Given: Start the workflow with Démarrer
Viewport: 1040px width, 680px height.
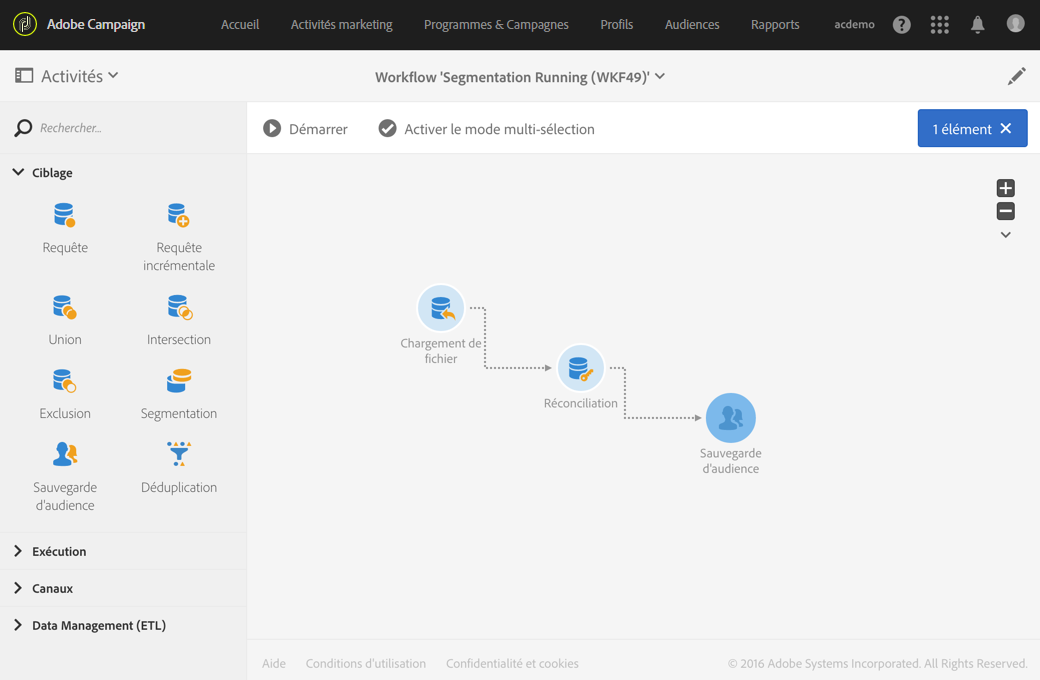Looking at the screenshot, I should (306, 129).
